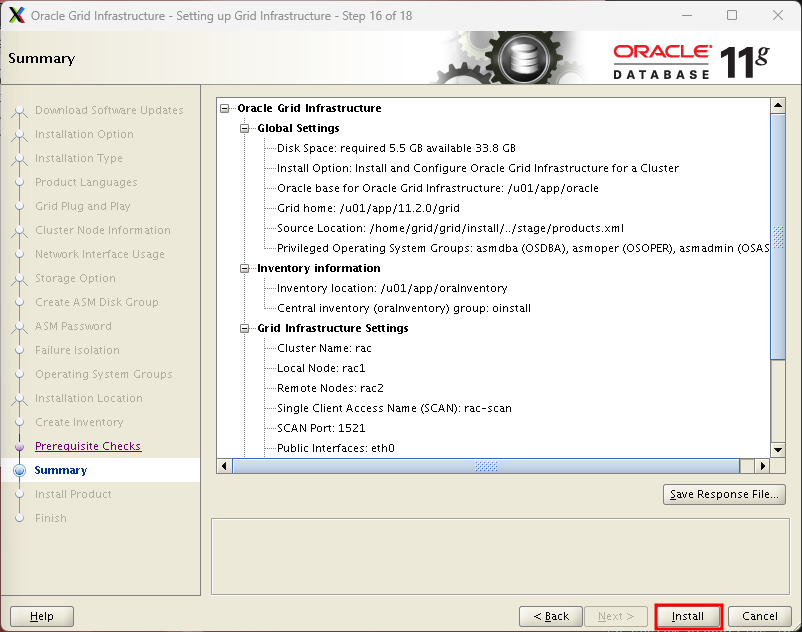
Task: Click the X11 application icon in title bar
Action: [16, 15]
